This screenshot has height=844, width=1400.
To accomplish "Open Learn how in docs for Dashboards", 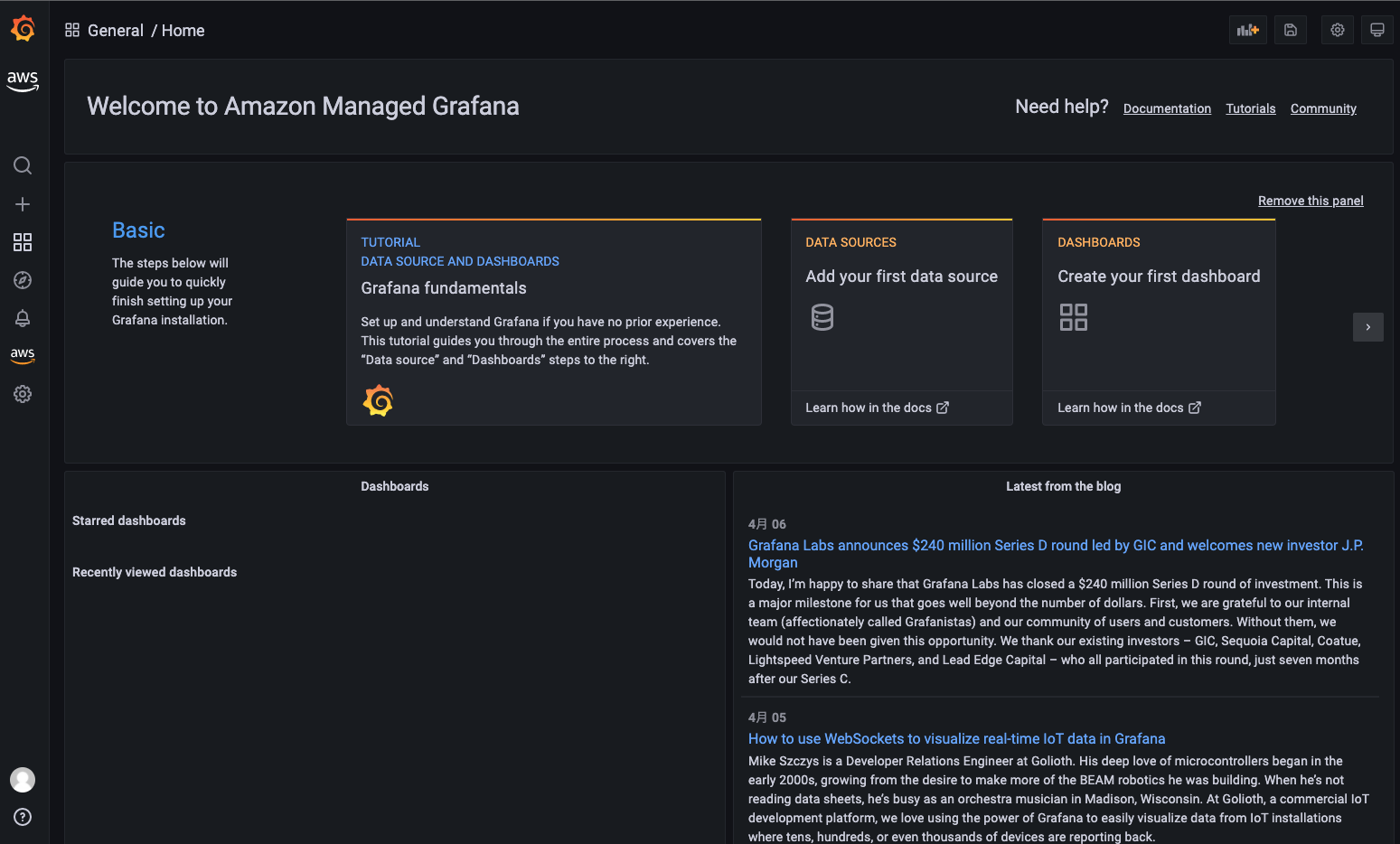I will pyautogui.click(x=1129, y=408).
